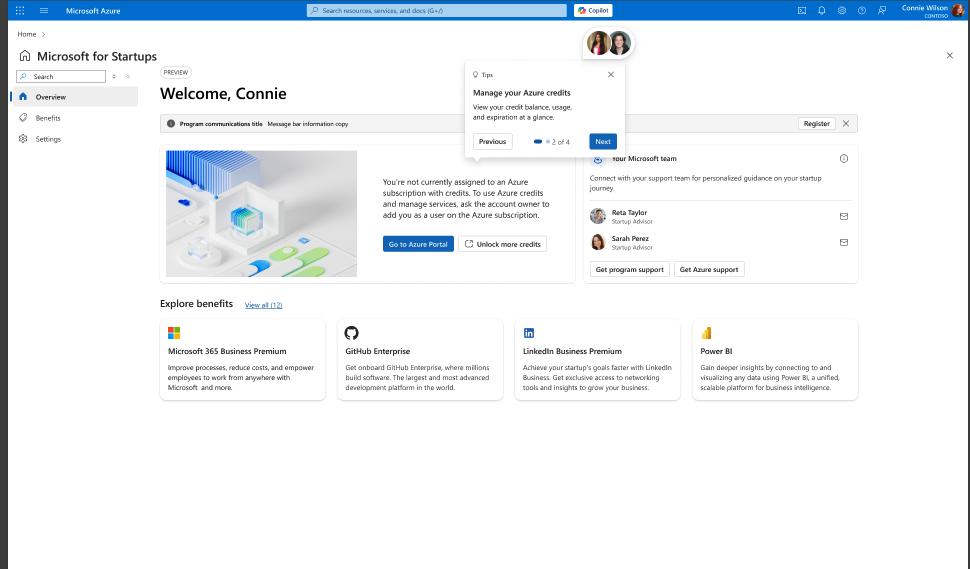
Task: Click the Microsoft 365 logo icon
Action: coord(174,333)
